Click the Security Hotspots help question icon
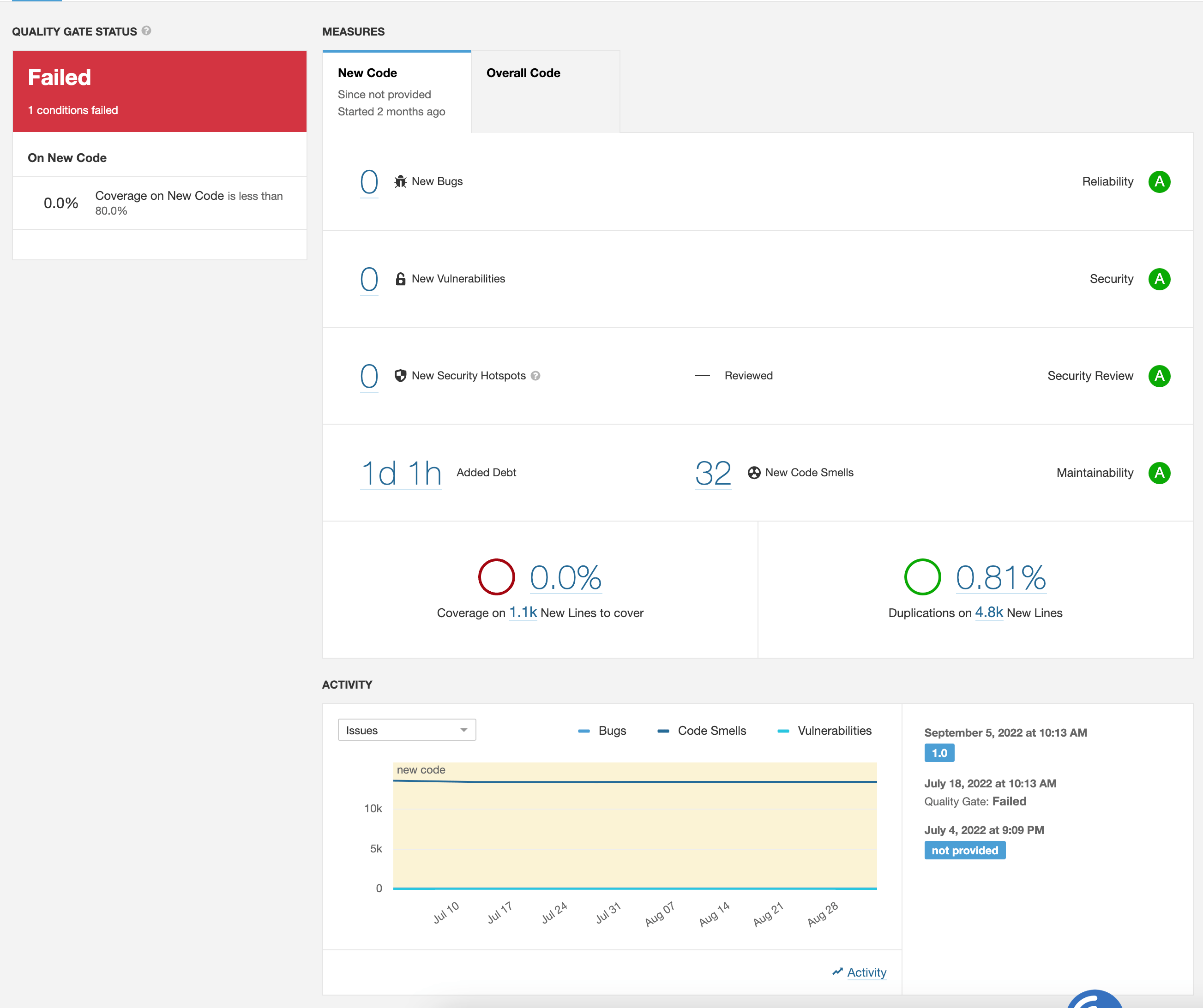The height and width of the screenshot is (1008, 1203). (535, 376)
